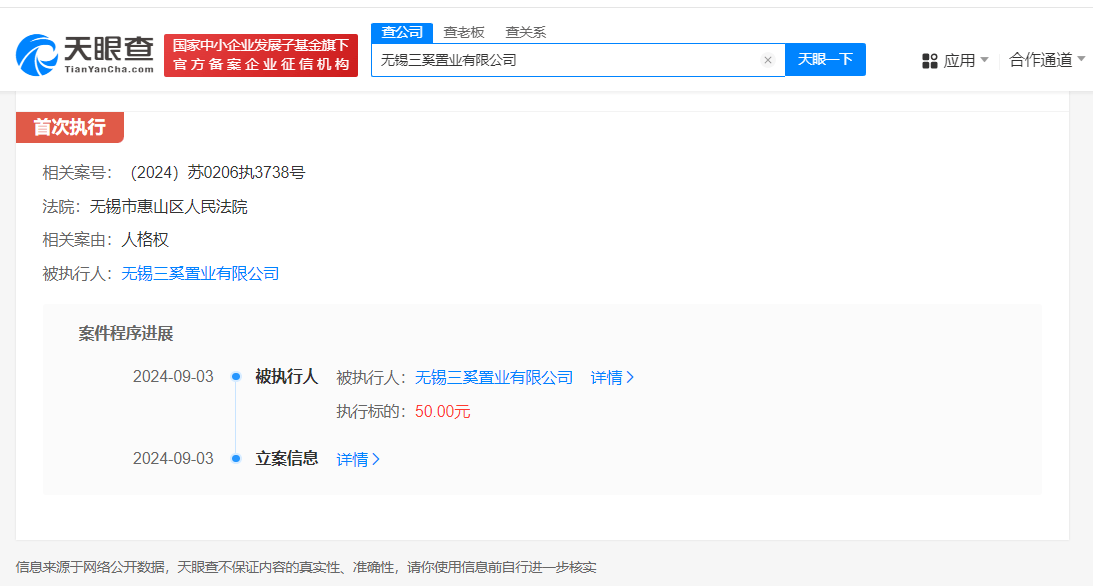
Task: Switch to the 查公司 tab
Action: tap(402, 32)
